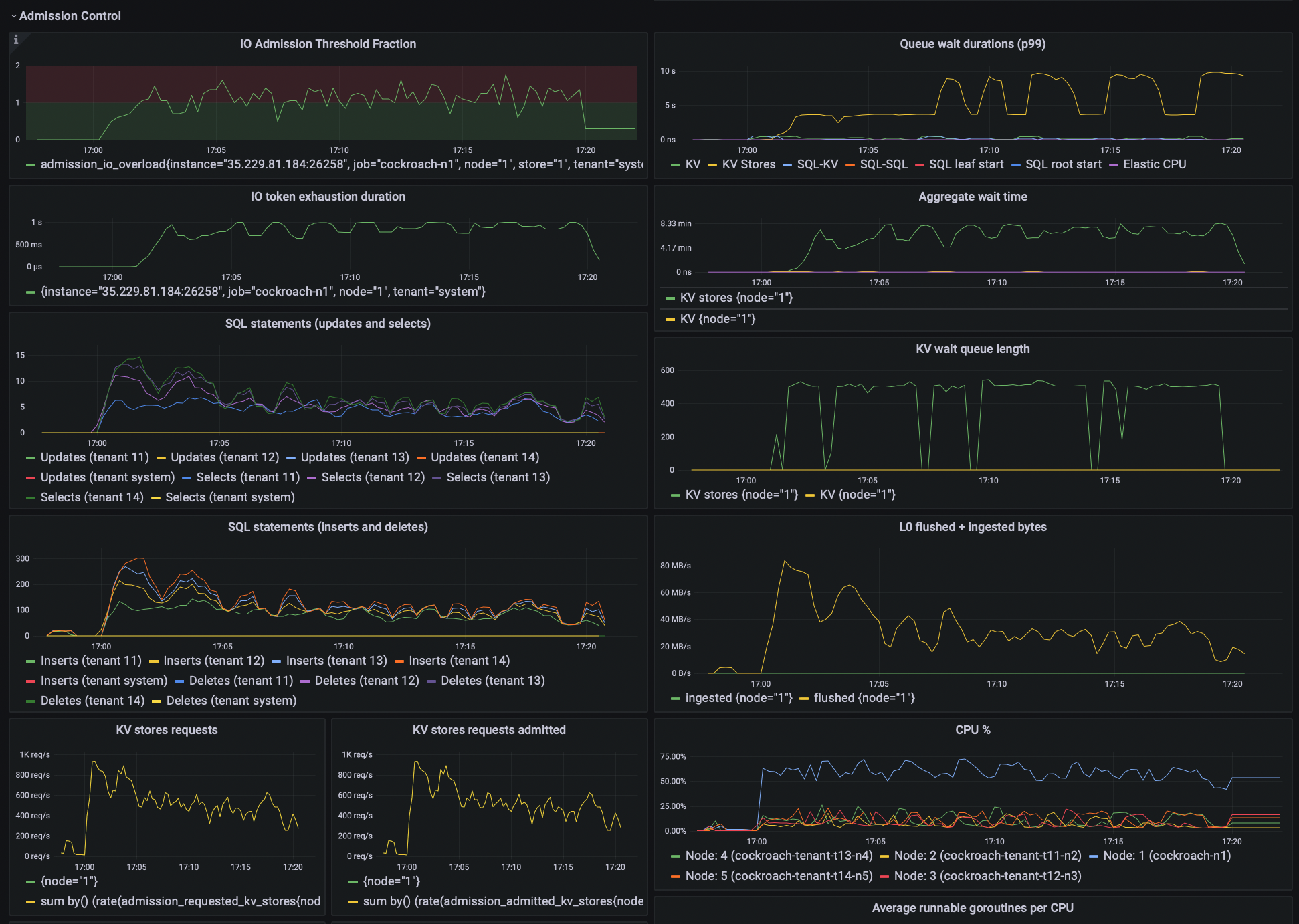Open Queue wait durations (p99) panel title
Screen dimensions: 1299x924
(973, 44)
